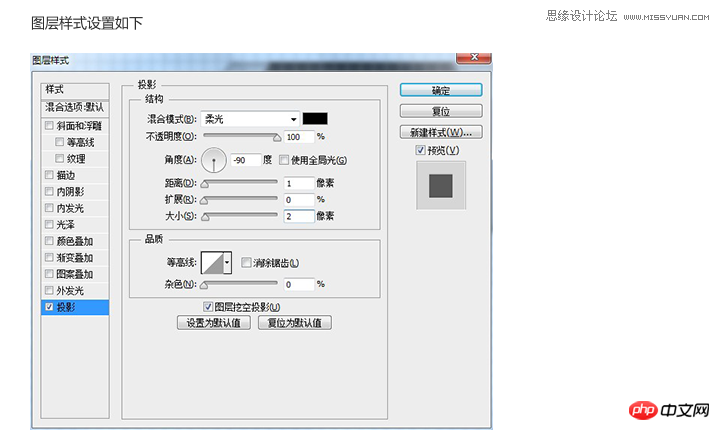
Task: Click the 杂色 value field showing 0
Action: [299, 284]
